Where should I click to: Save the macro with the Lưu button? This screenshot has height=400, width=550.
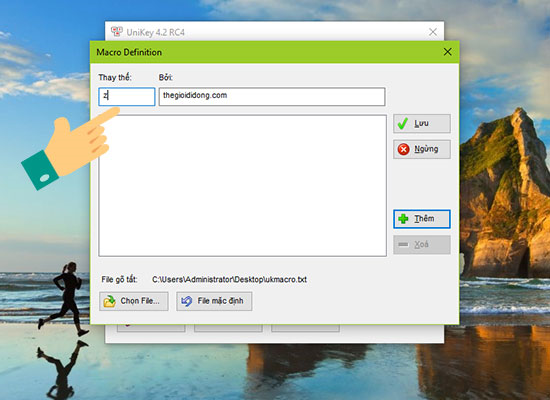coord(422,124)
